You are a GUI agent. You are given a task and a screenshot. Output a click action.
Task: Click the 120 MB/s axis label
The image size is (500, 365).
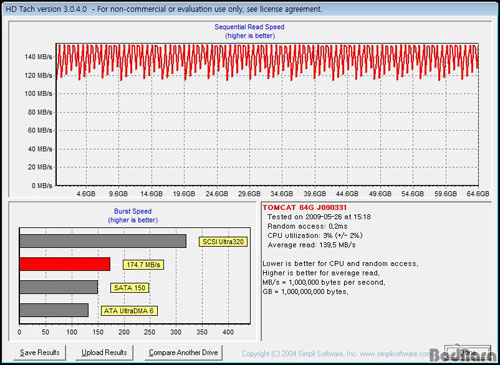38,75
